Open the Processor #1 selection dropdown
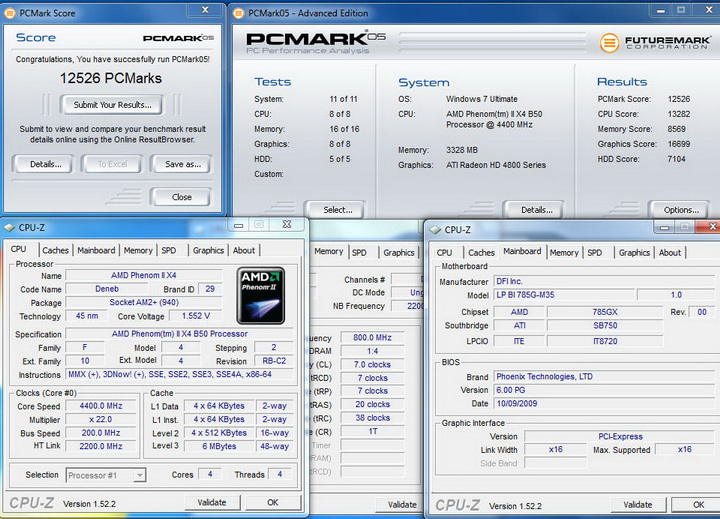This screenshot has height=519, width=720. pos(106,475)
